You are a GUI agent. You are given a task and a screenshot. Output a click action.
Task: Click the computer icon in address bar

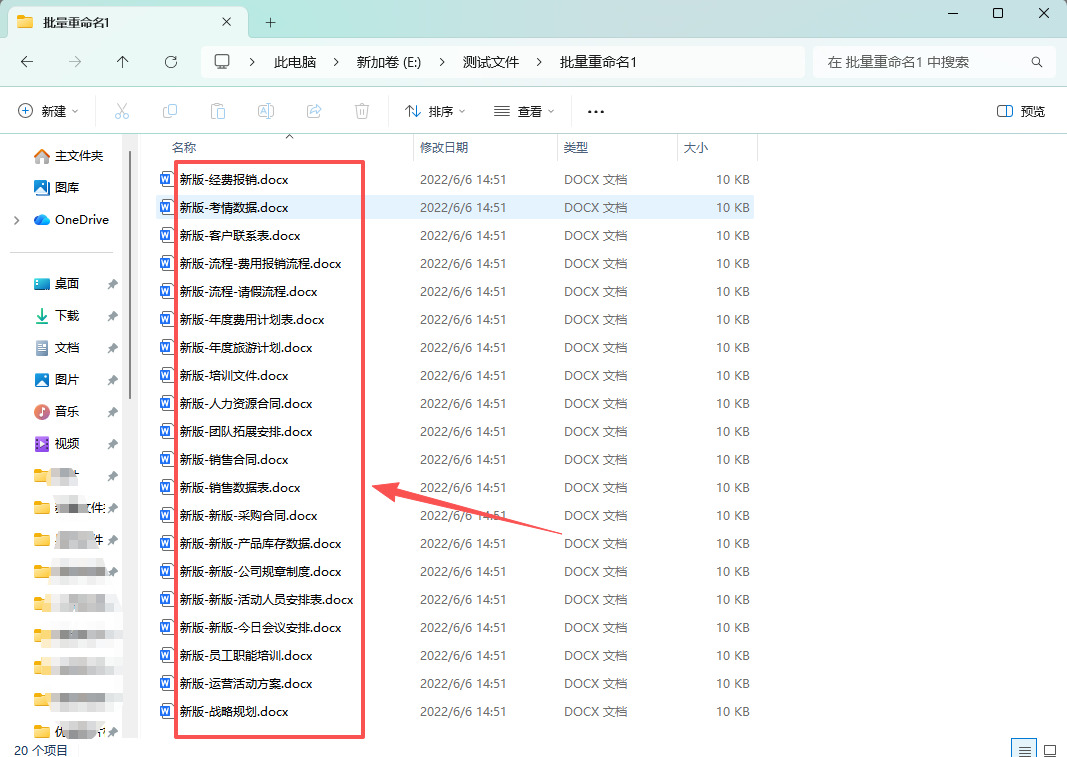[222, 62]
